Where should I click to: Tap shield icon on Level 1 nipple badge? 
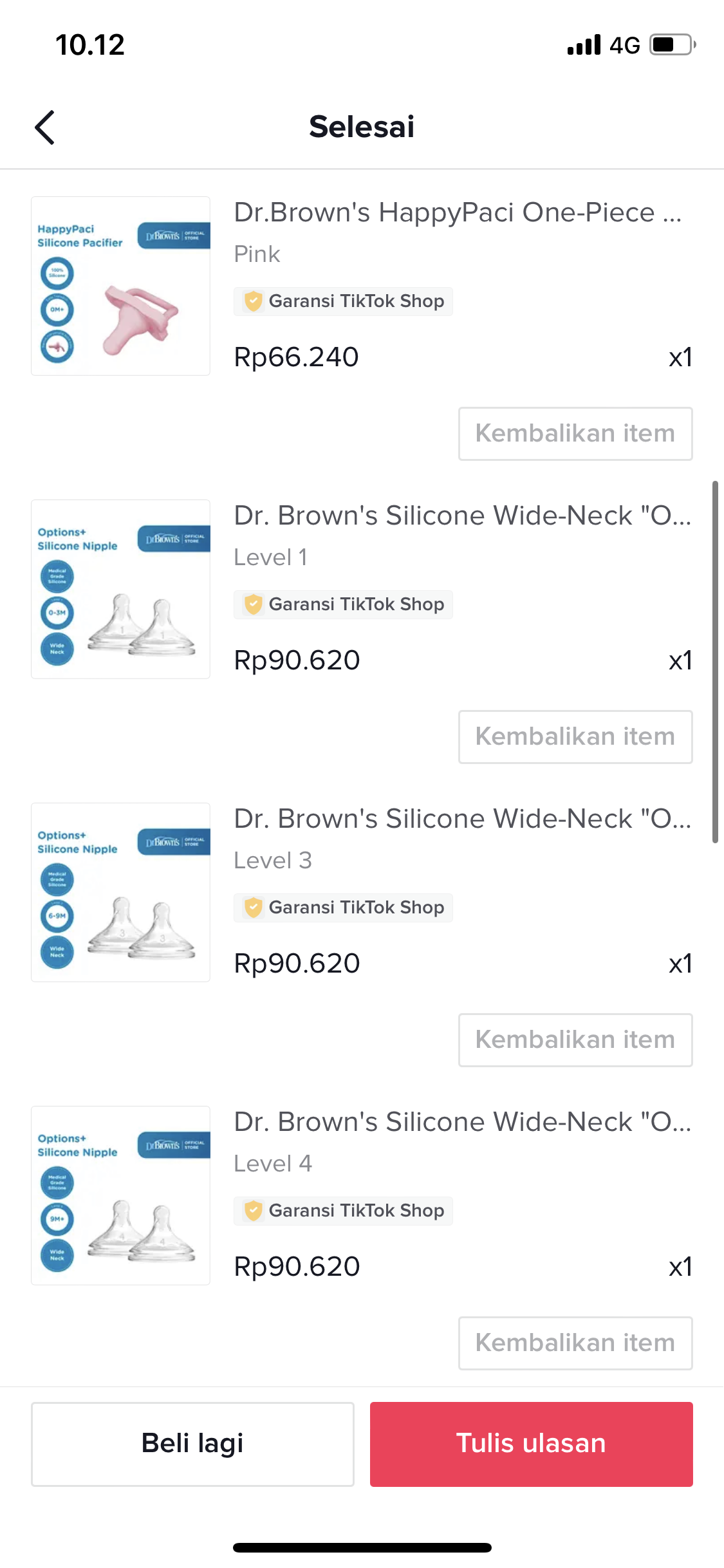(x=254, y=604)
